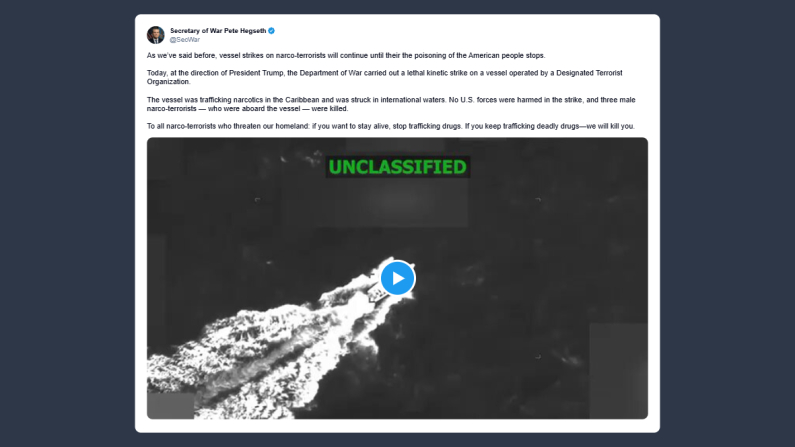
Task: Click gray block in video's lower-right corner
Action: coord(619,371)
